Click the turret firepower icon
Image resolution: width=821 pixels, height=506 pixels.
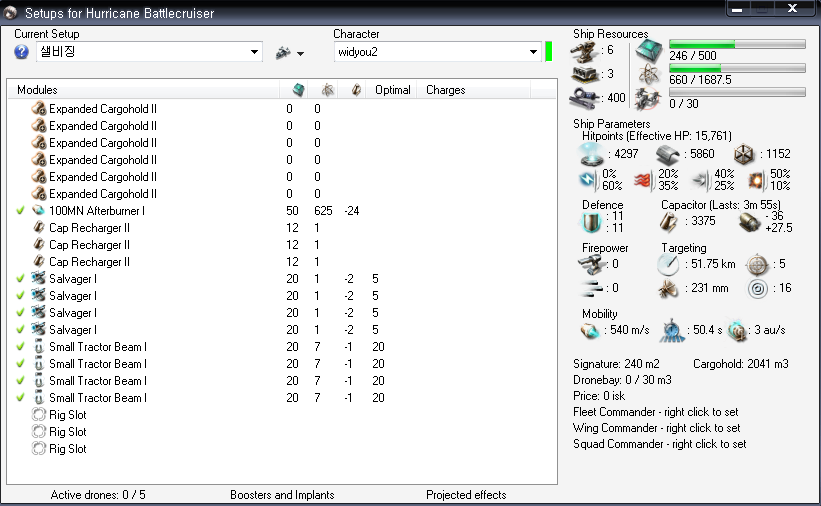click(592, 265)
